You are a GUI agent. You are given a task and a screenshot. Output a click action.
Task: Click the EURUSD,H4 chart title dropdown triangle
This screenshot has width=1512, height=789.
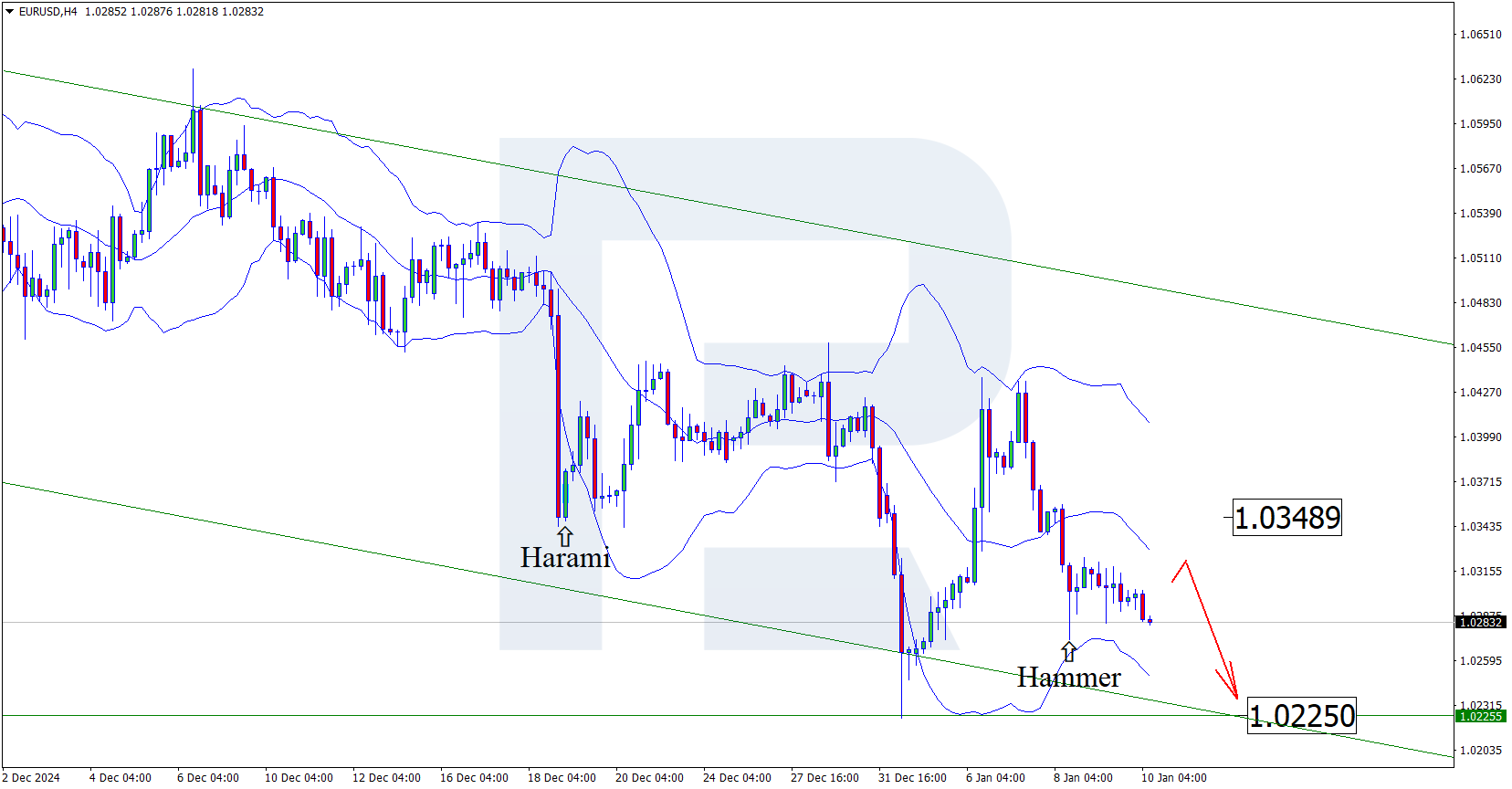pyautogui.click(x=10, y=12)
